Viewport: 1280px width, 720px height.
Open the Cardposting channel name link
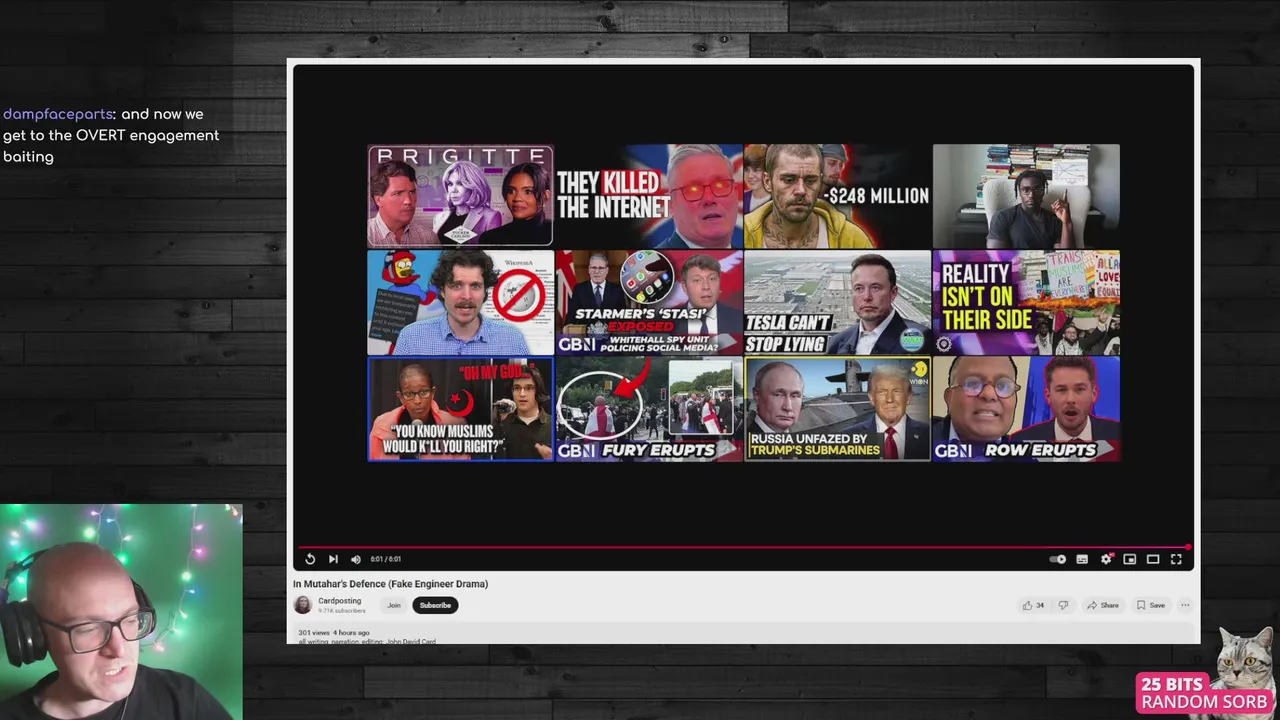[339, 601]
